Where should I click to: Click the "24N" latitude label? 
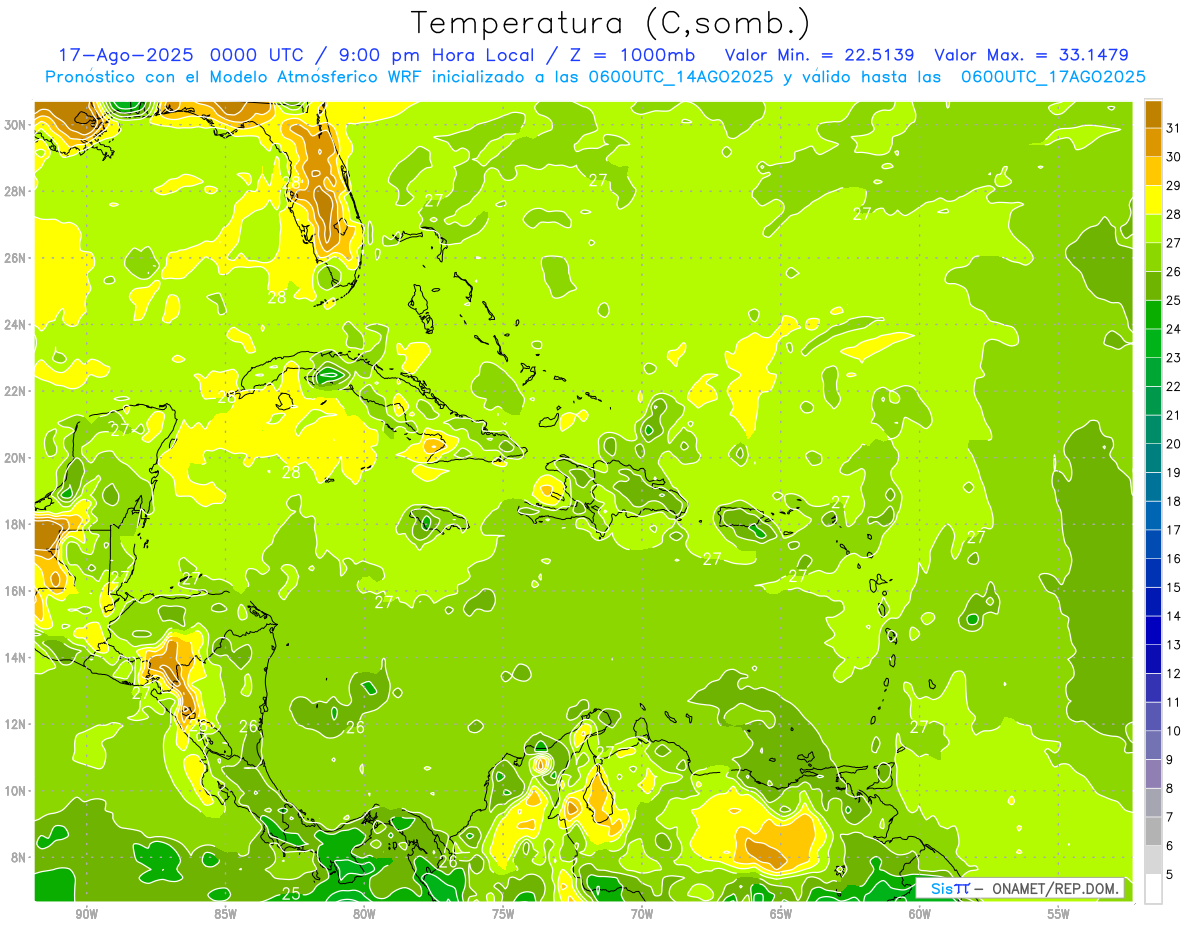15,325
